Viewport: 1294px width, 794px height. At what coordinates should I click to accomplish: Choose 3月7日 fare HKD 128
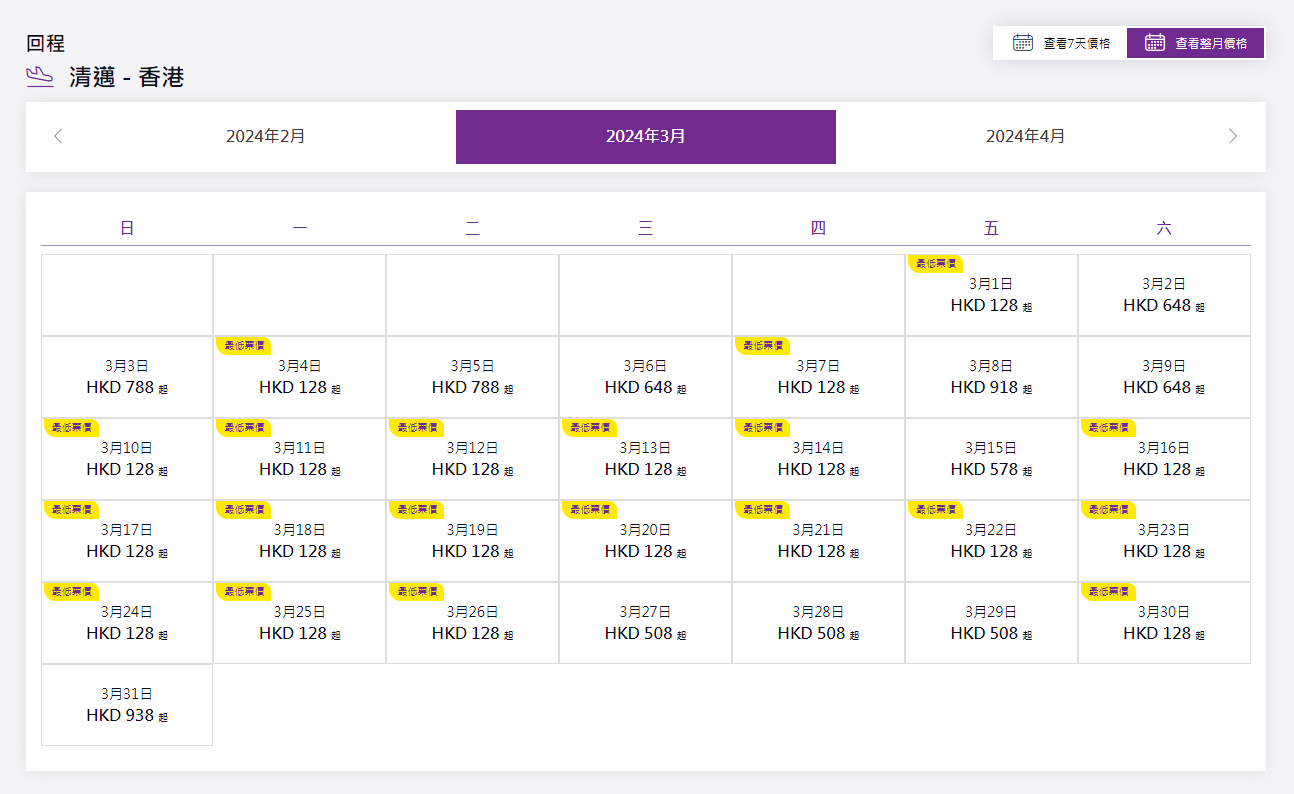click(x=818, y=378)
